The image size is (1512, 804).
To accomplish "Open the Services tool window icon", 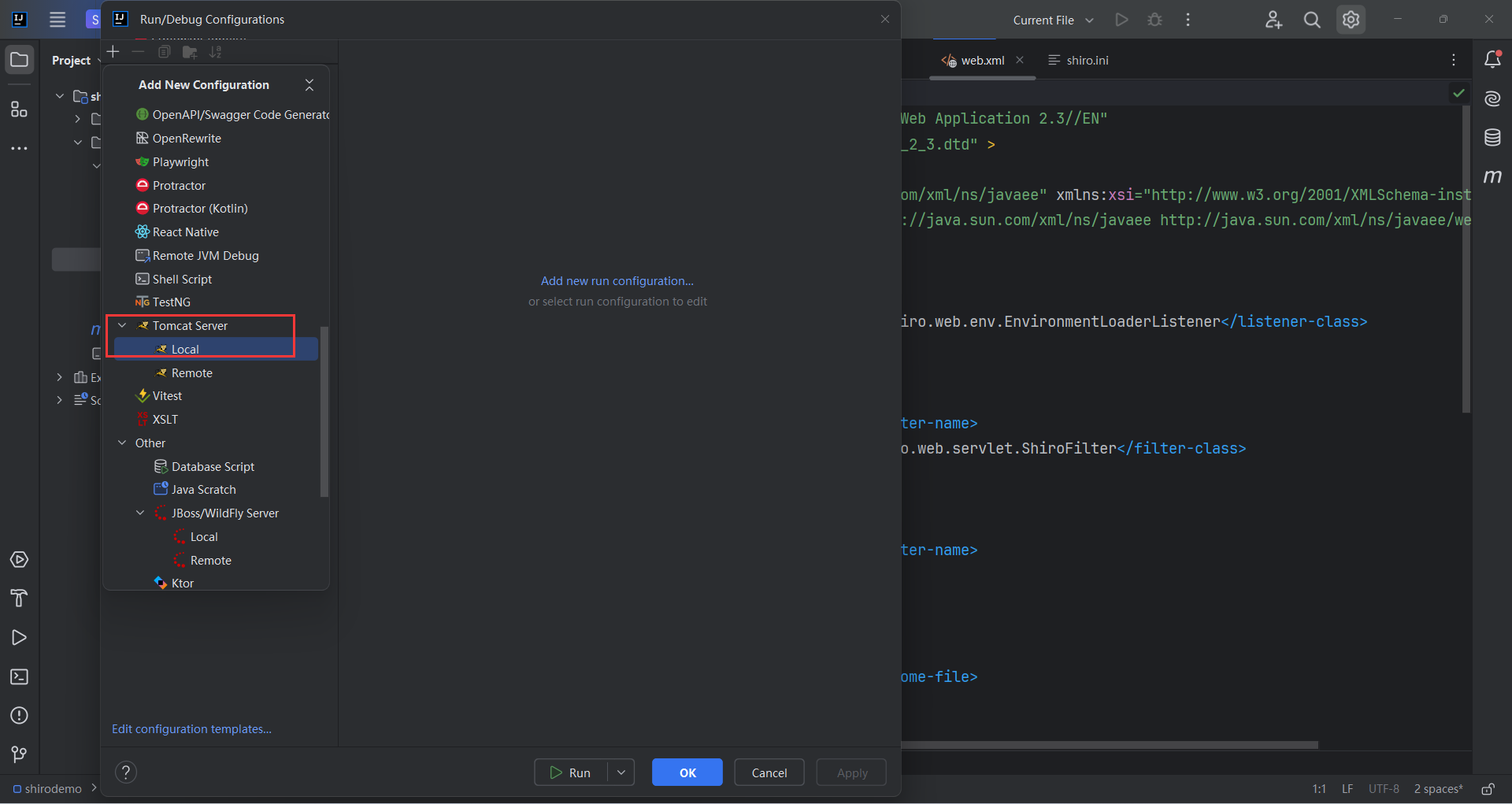I will point(20,560).
